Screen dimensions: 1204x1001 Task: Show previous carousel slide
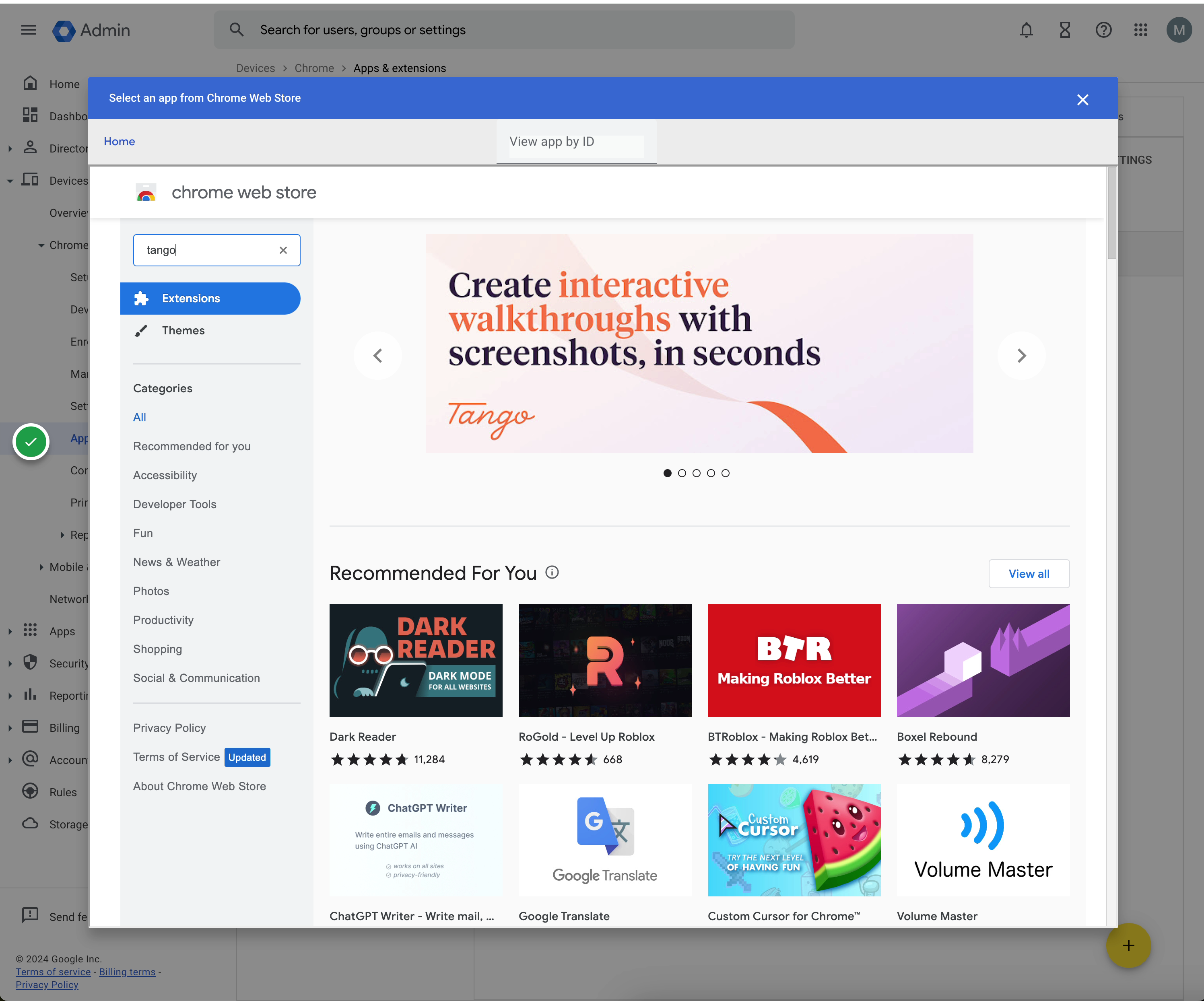click(378, 355)
